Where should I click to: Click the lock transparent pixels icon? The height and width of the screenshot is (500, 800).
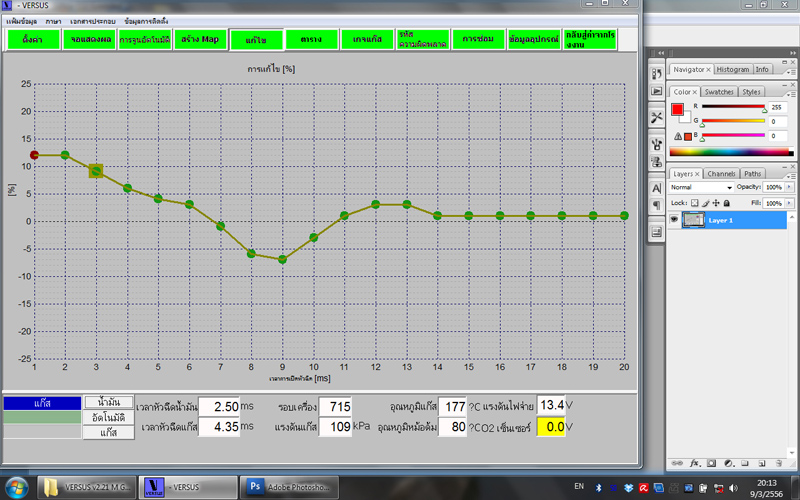click(x=694, y=203)
